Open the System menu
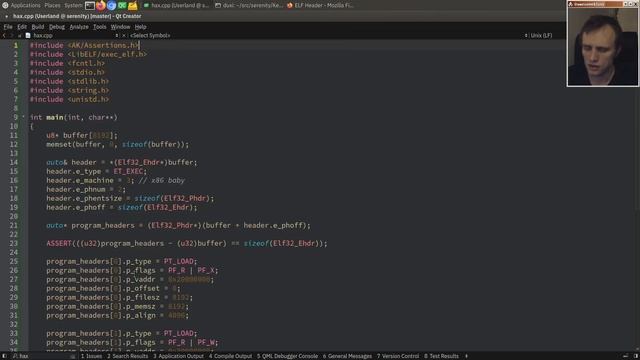640x360 pixels. [x=73, y=6]
